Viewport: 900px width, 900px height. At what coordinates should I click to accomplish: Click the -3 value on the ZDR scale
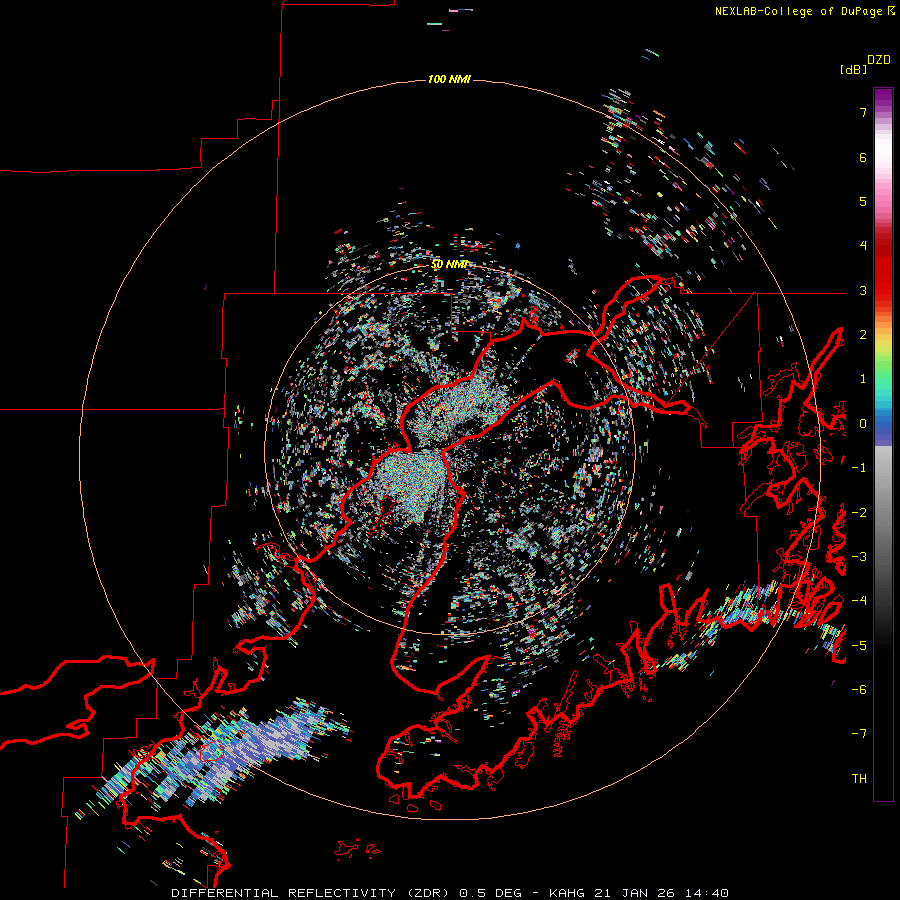pyautogui.click(x=859, y=557)
